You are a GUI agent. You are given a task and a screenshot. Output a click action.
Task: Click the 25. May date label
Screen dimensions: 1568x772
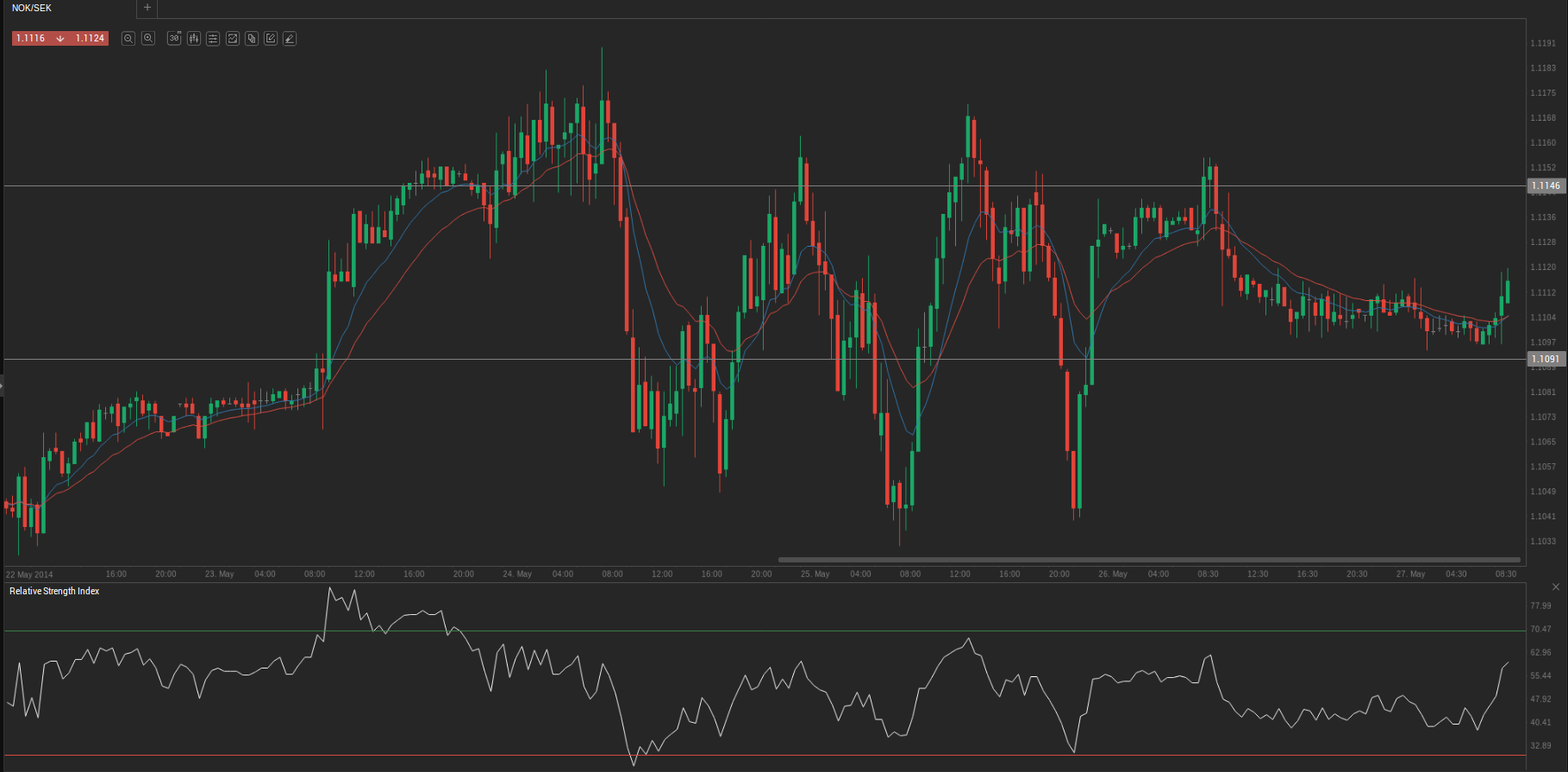coord(815,574)
